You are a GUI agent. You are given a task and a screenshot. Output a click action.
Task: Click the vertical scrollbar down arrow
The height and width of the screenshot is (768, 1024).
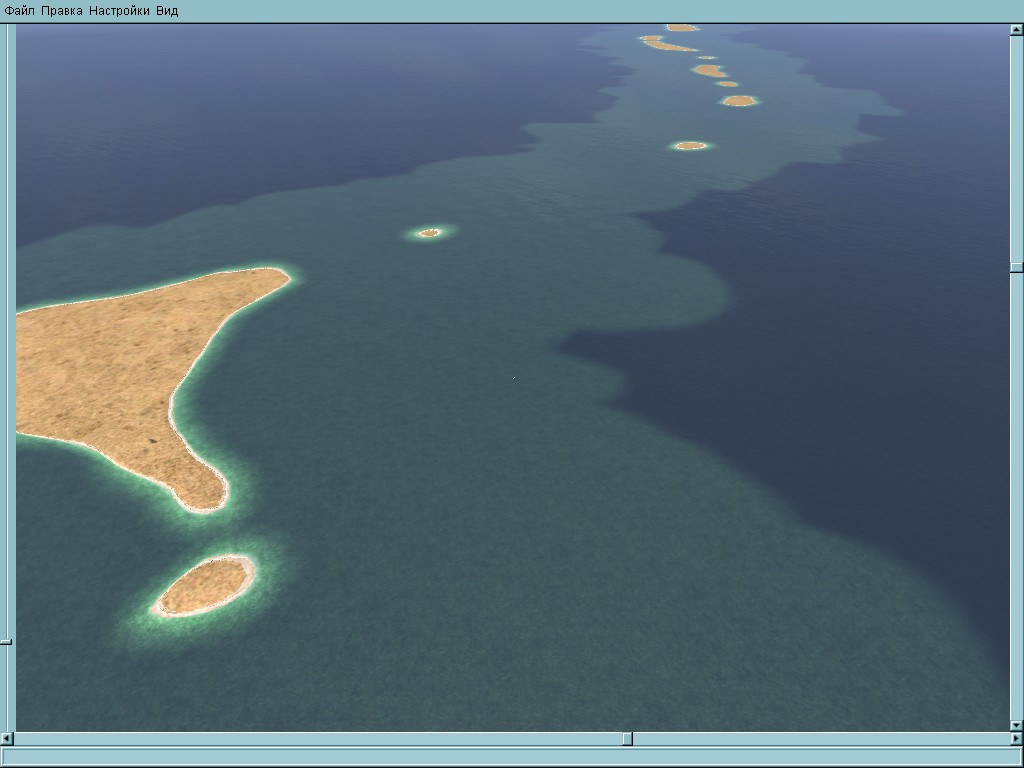coord(1017,726)
